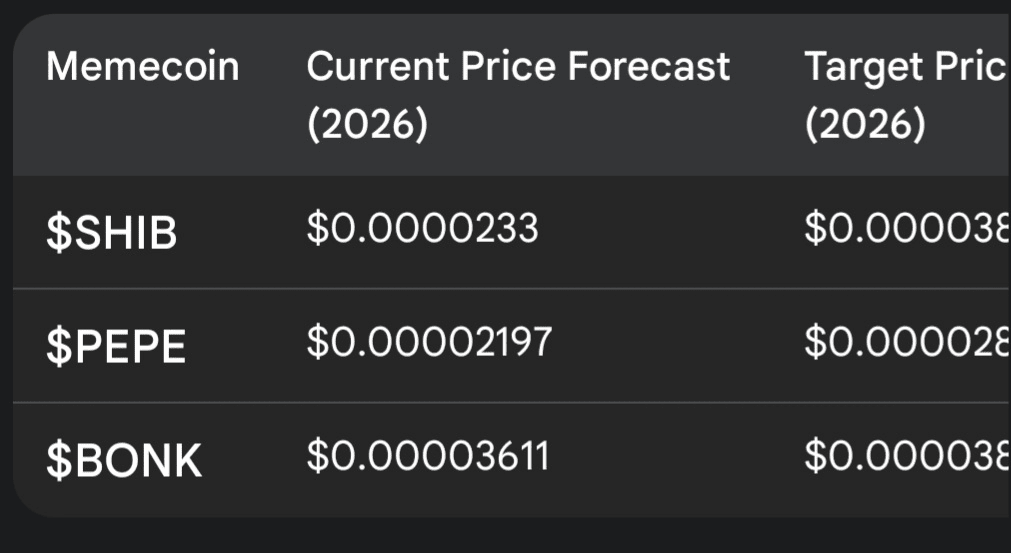Click the dollar sign before SHIB
This screenshot has height=553, width=1011.
pos(59,233)
